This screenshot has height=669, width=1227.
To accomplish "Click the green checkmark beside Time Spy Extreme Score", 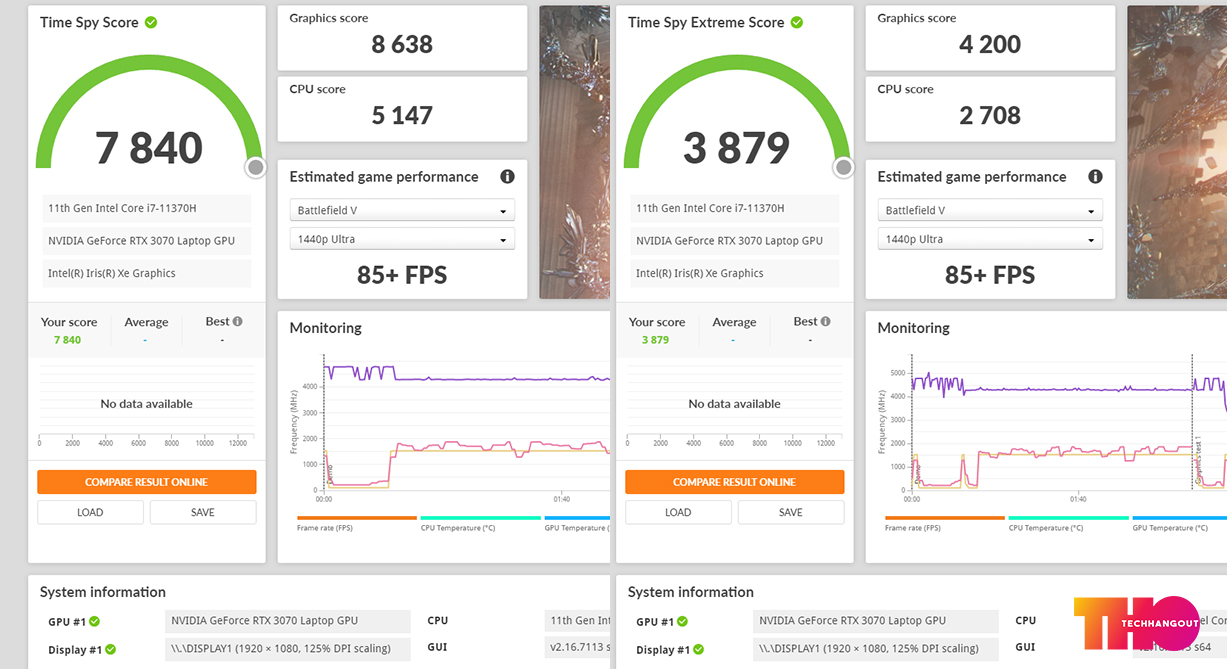I will coord(797,22).
